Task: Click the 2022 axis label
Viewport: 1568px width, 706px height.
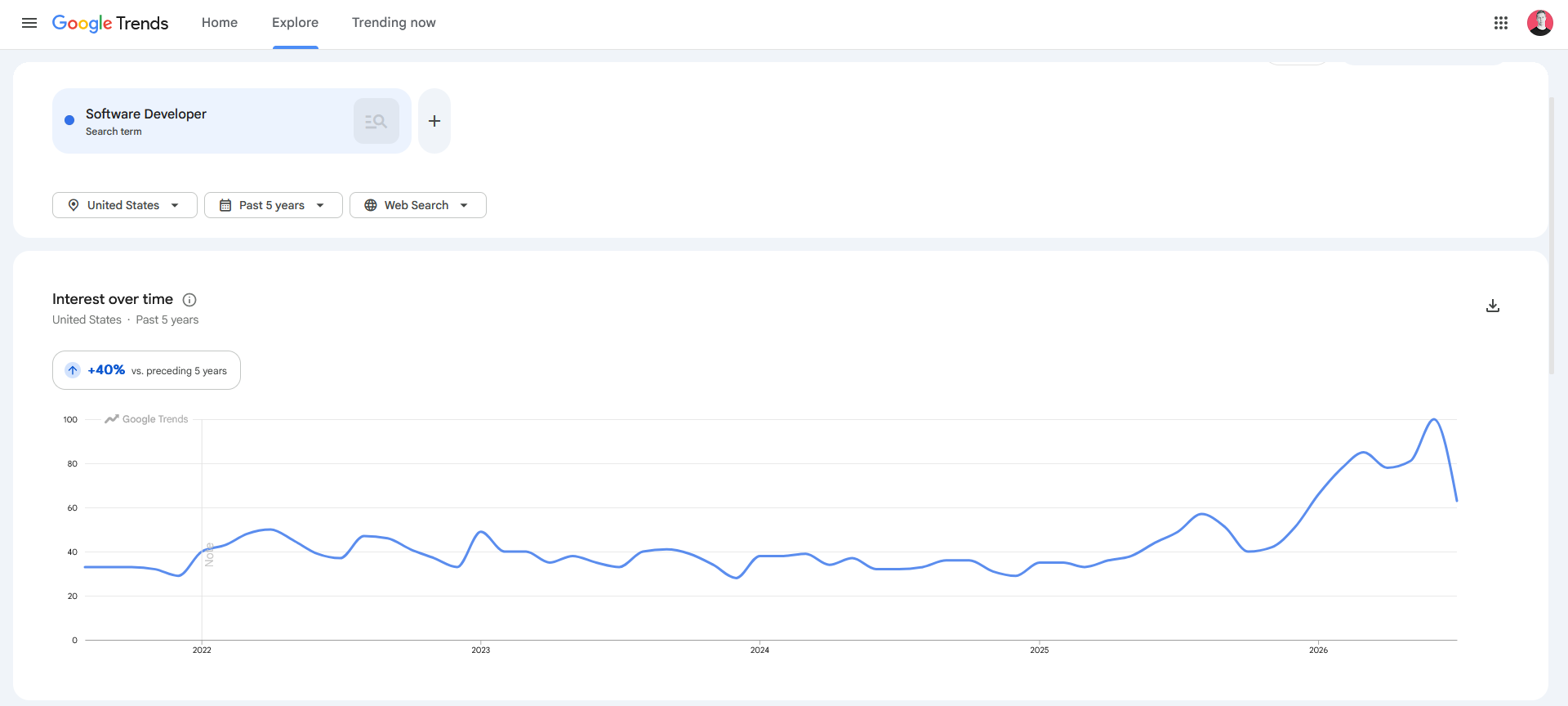Action: pyautogui.click(x=202, y=650)
